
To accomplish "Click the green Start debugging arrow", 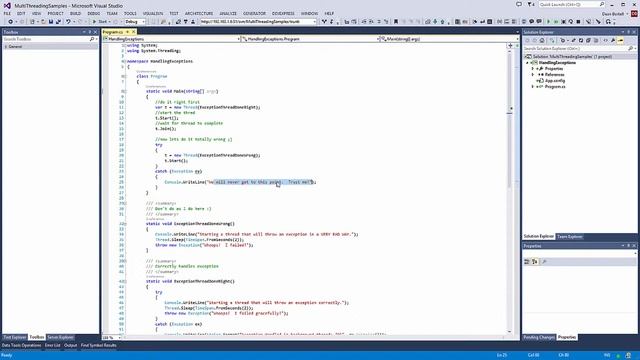I will (x=94, y=22).
